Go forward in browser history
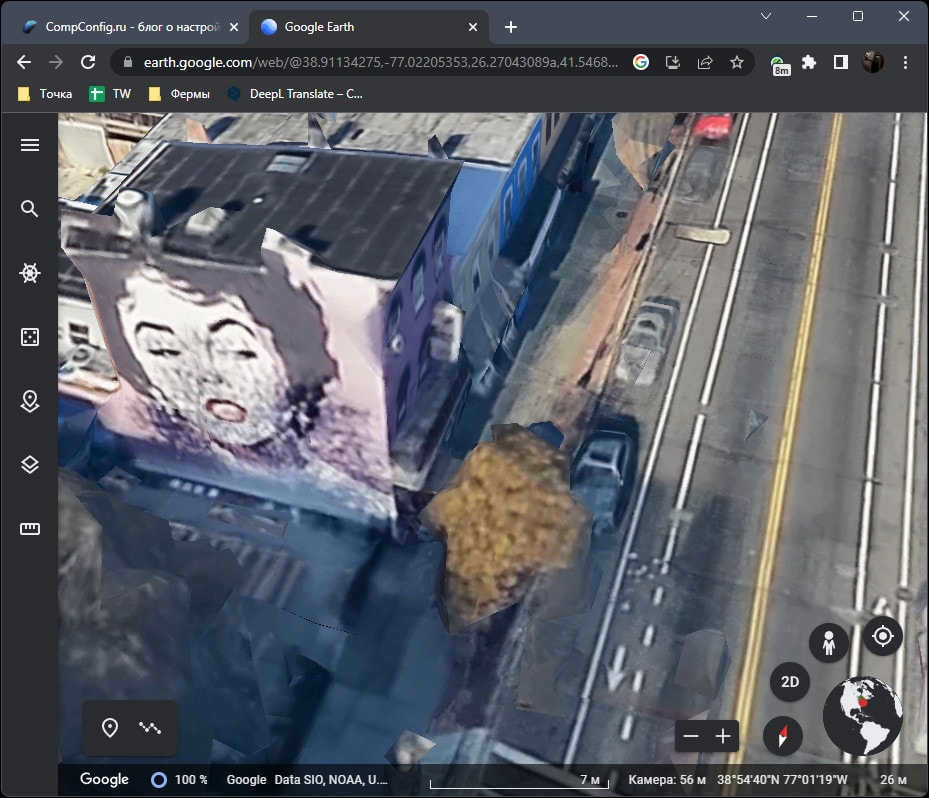Viewport: 929px width, 798px height. point(56,62)
